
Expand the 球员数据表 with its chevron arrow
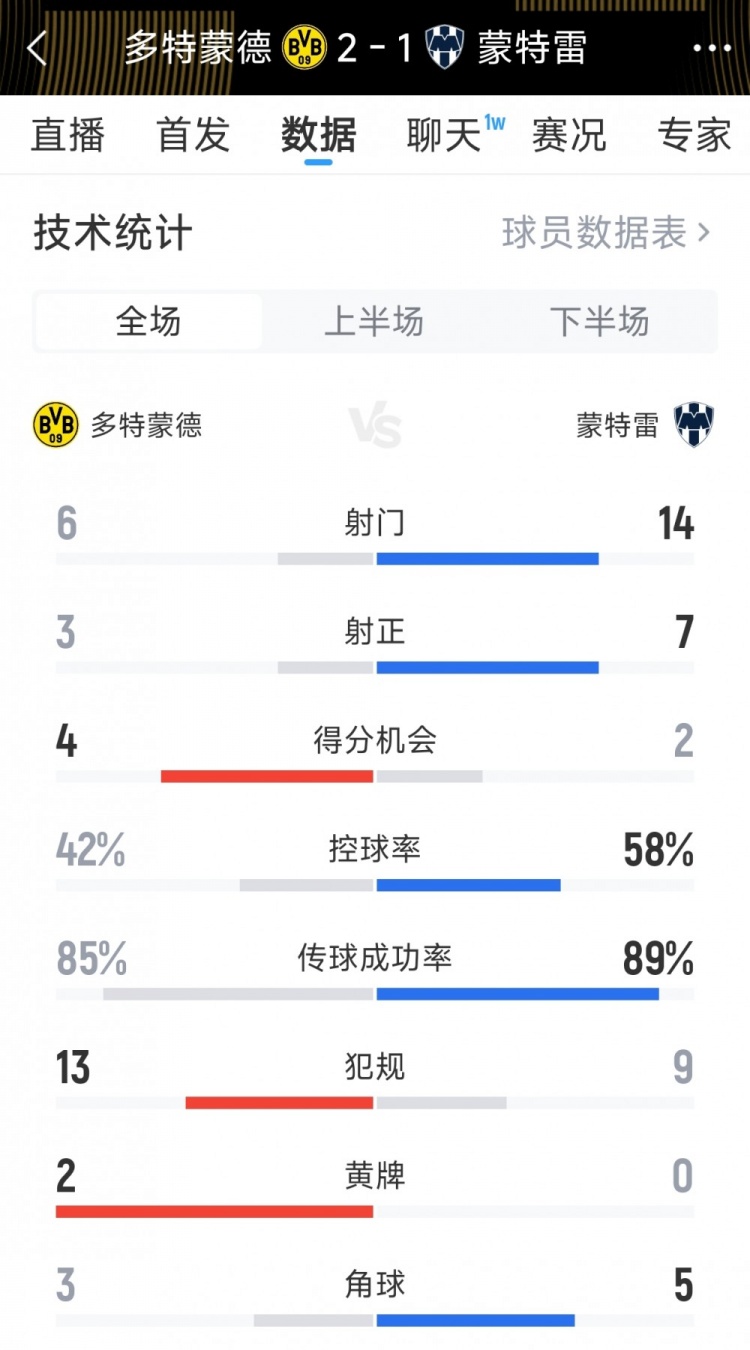[706, 233]
